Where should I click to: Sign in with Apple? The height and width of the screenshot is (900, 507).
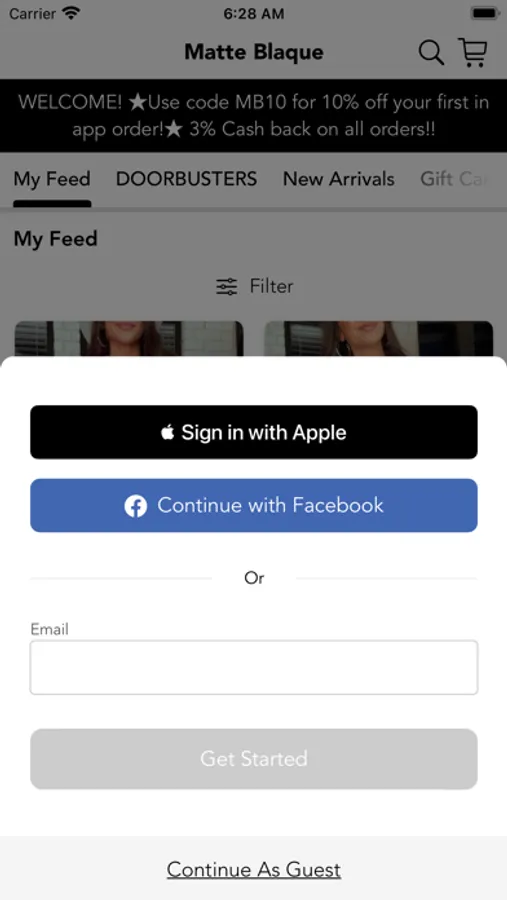point(254,432)
